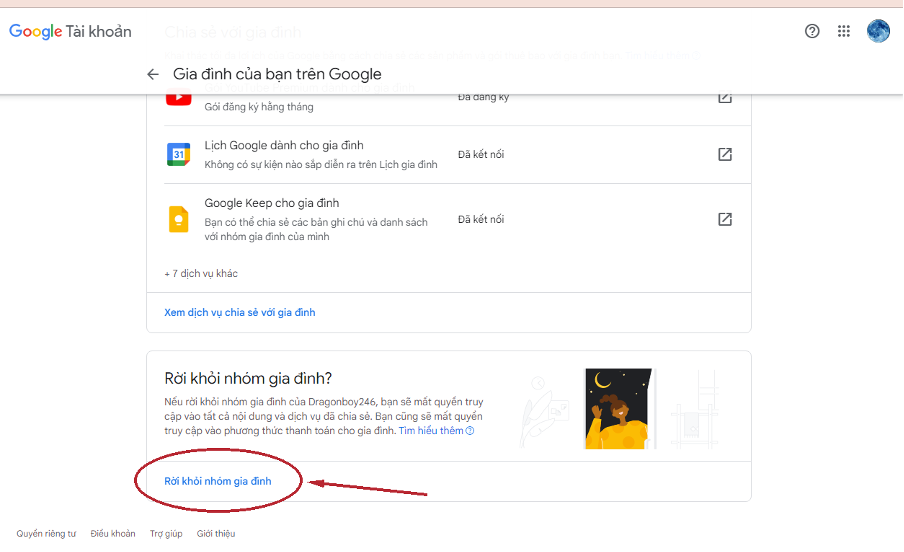This screenshot has height=552, width=904.
Task: Open "Quyền riêng tư" footer link
Action: 46,534
